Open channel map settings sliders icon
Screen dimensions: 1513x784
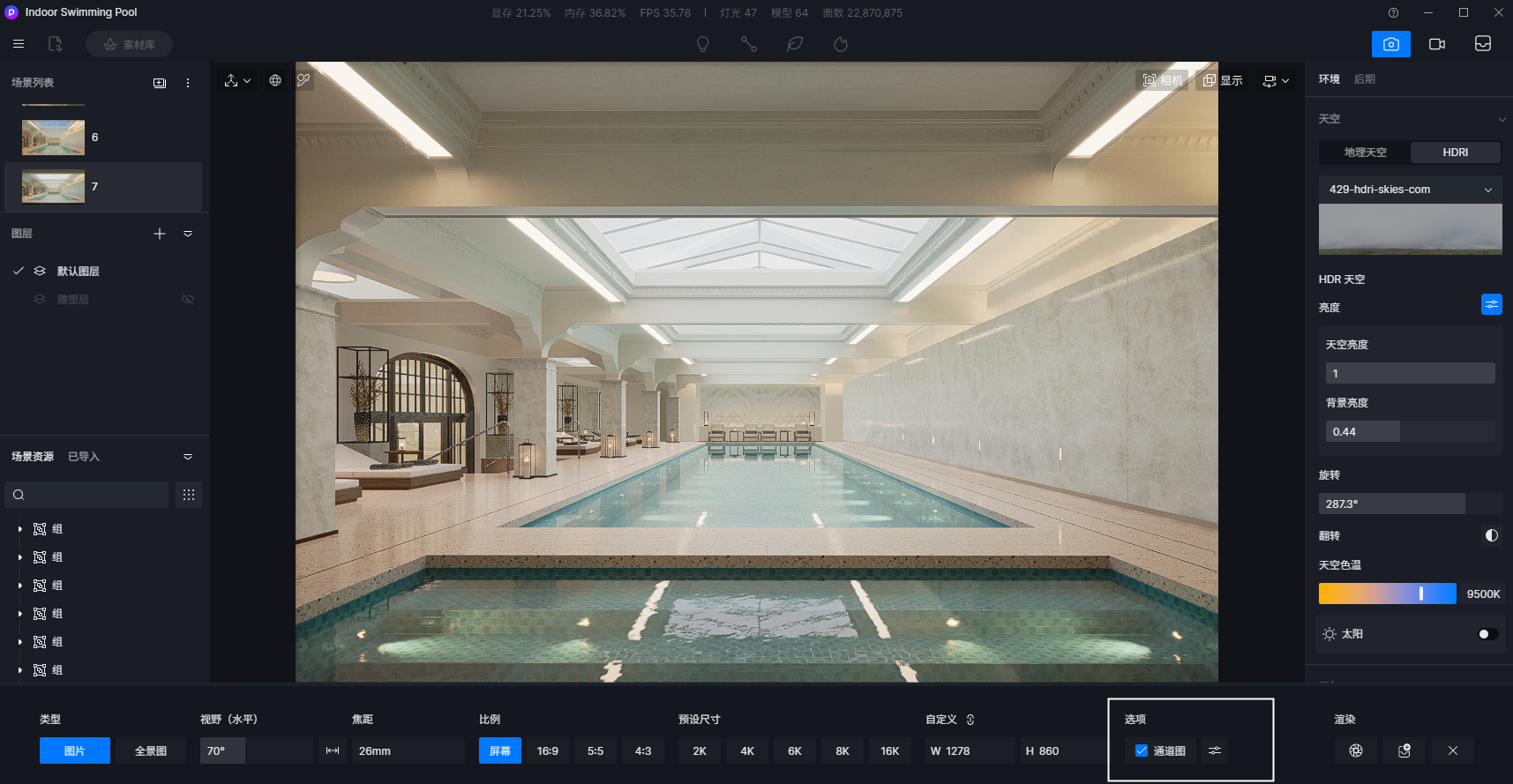point(1215,750)
